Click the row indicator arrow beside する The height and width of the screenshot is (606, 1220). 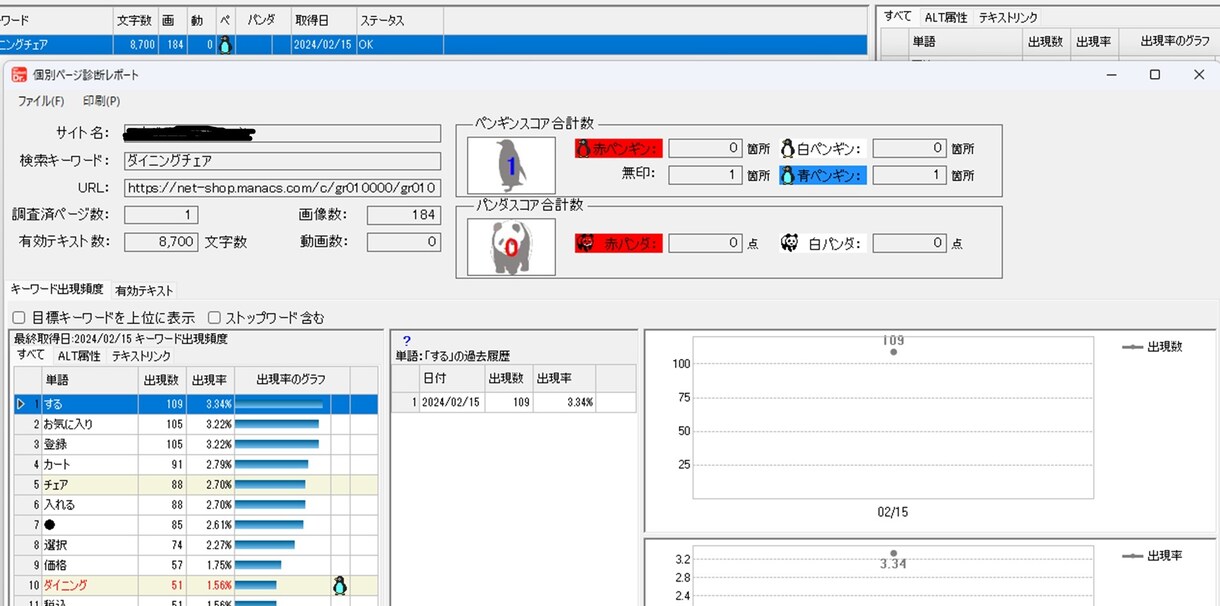click(x=20, y=404)
